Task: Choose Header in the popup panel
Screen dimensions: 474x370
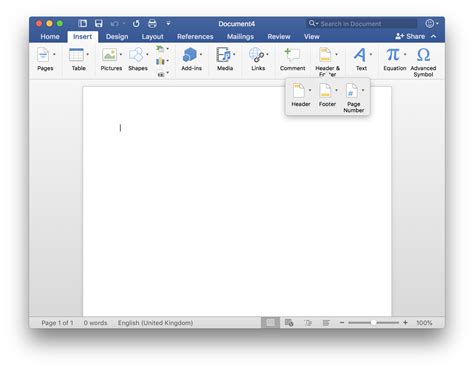Action: click(x=299, y=91)
